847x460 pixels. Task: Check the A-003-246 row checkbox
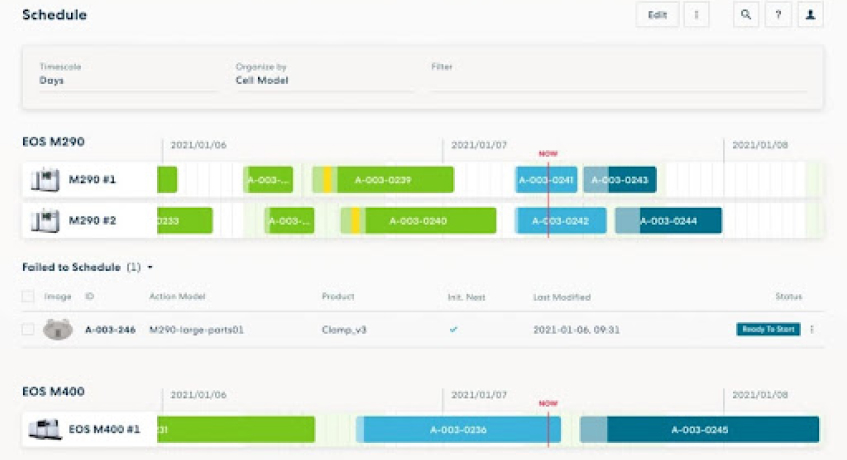(28, 329)
